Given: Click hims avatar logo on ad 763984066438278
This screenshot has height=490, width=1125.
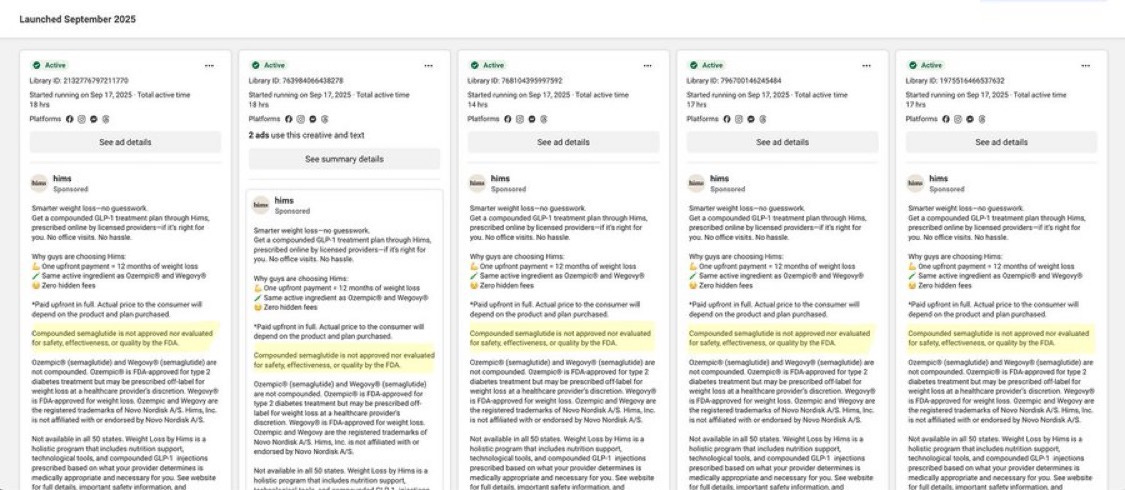Looking at the screenshot, I should coord(261,205).
